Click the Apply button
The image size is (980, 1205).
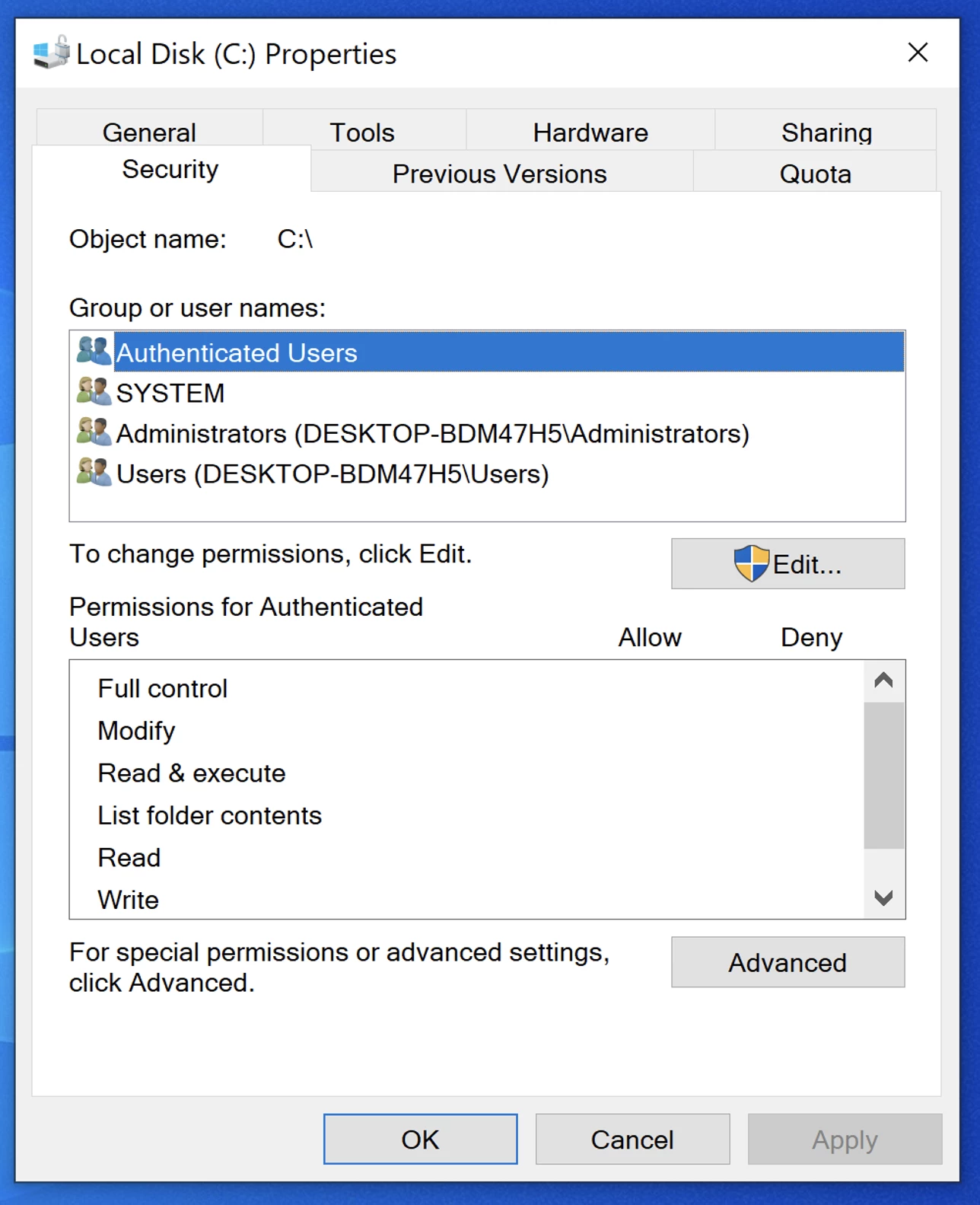pos(845,1139)
